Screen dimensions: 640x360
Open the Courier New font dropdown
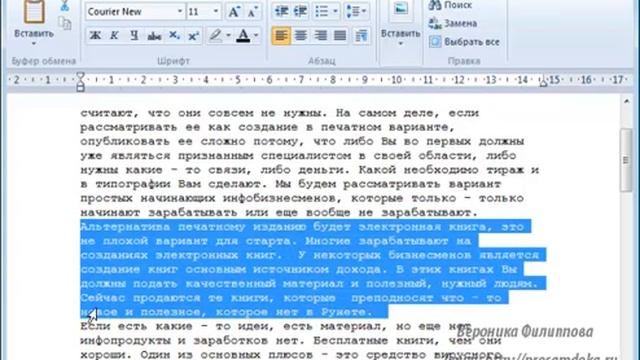point(180,12)
